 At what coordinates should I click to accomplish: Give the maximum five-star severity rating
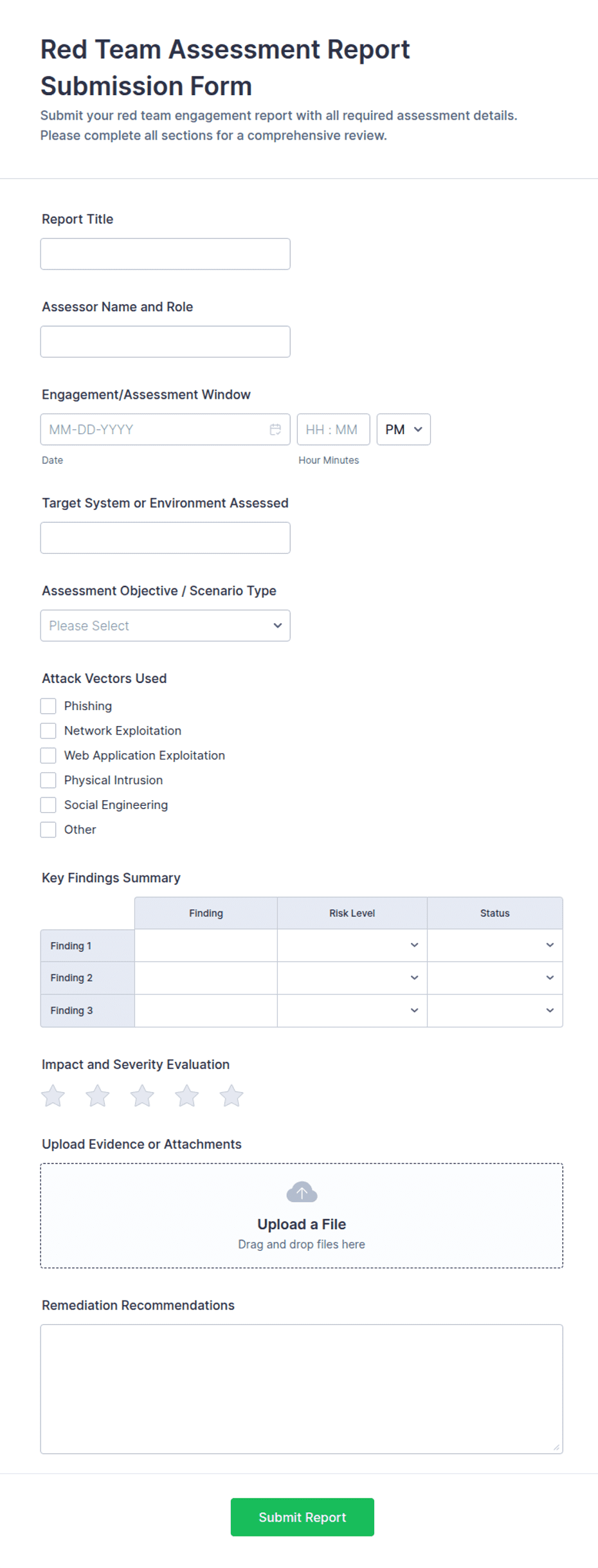coord(231,1096)
